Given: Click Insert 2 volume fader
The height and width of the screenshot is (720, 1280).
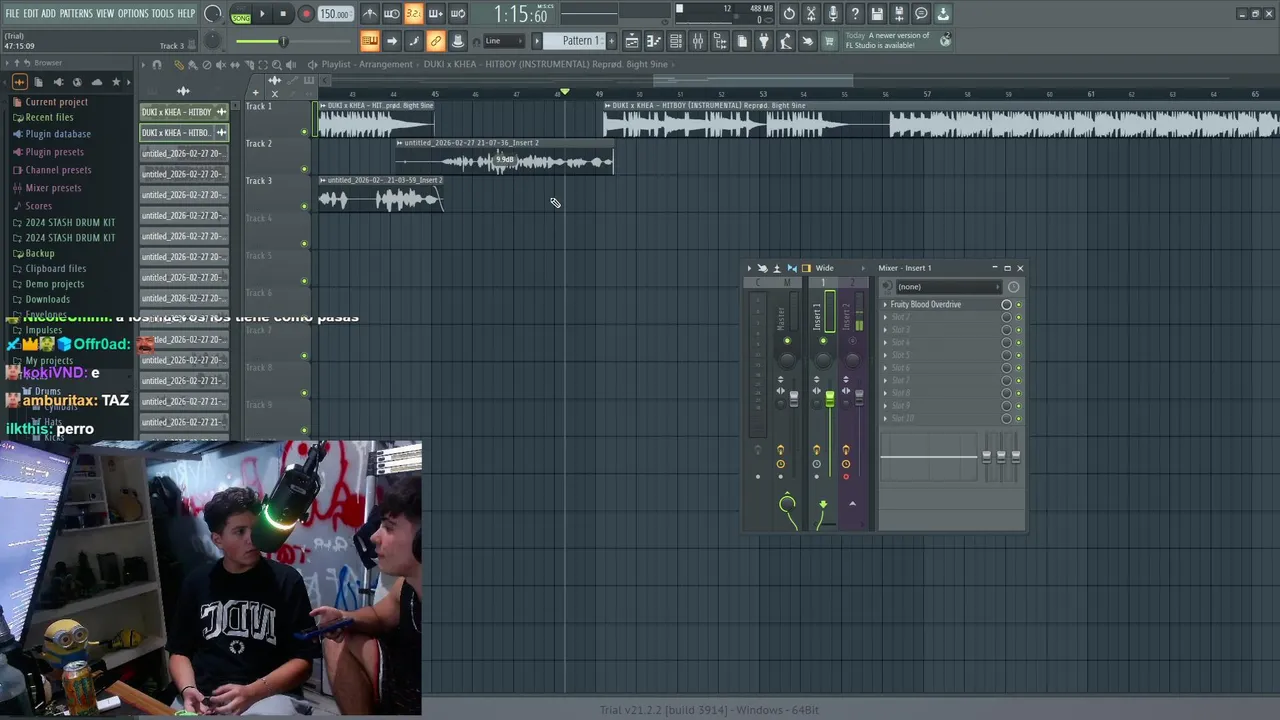Looking at the screenshot, I should 859,398.
